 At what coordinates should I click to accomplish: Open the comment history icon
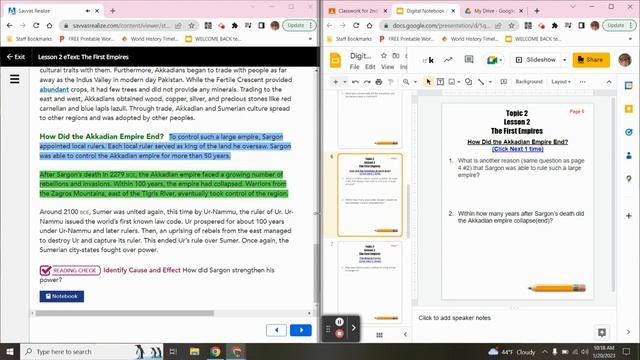click(x=469, y=60)
